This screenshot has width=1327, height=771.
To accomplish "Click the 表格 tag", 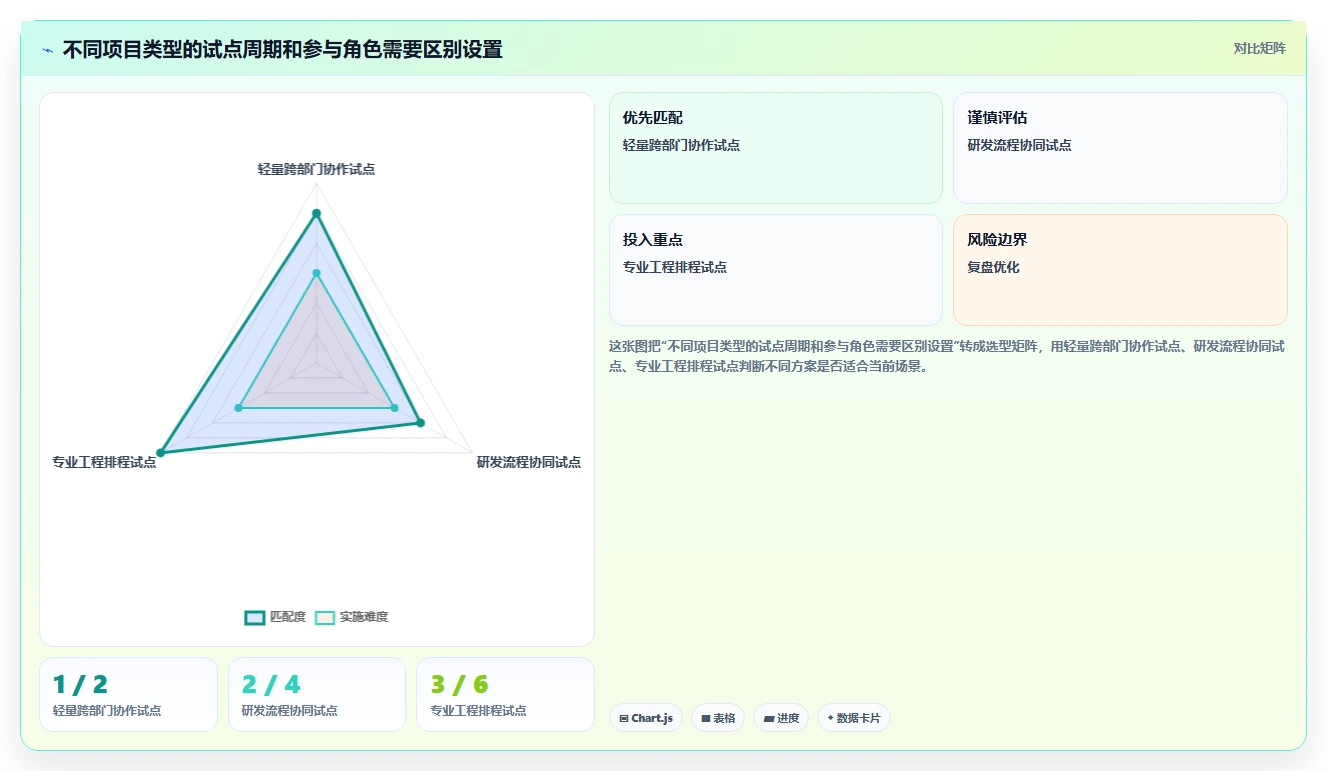I will [718, 718].
